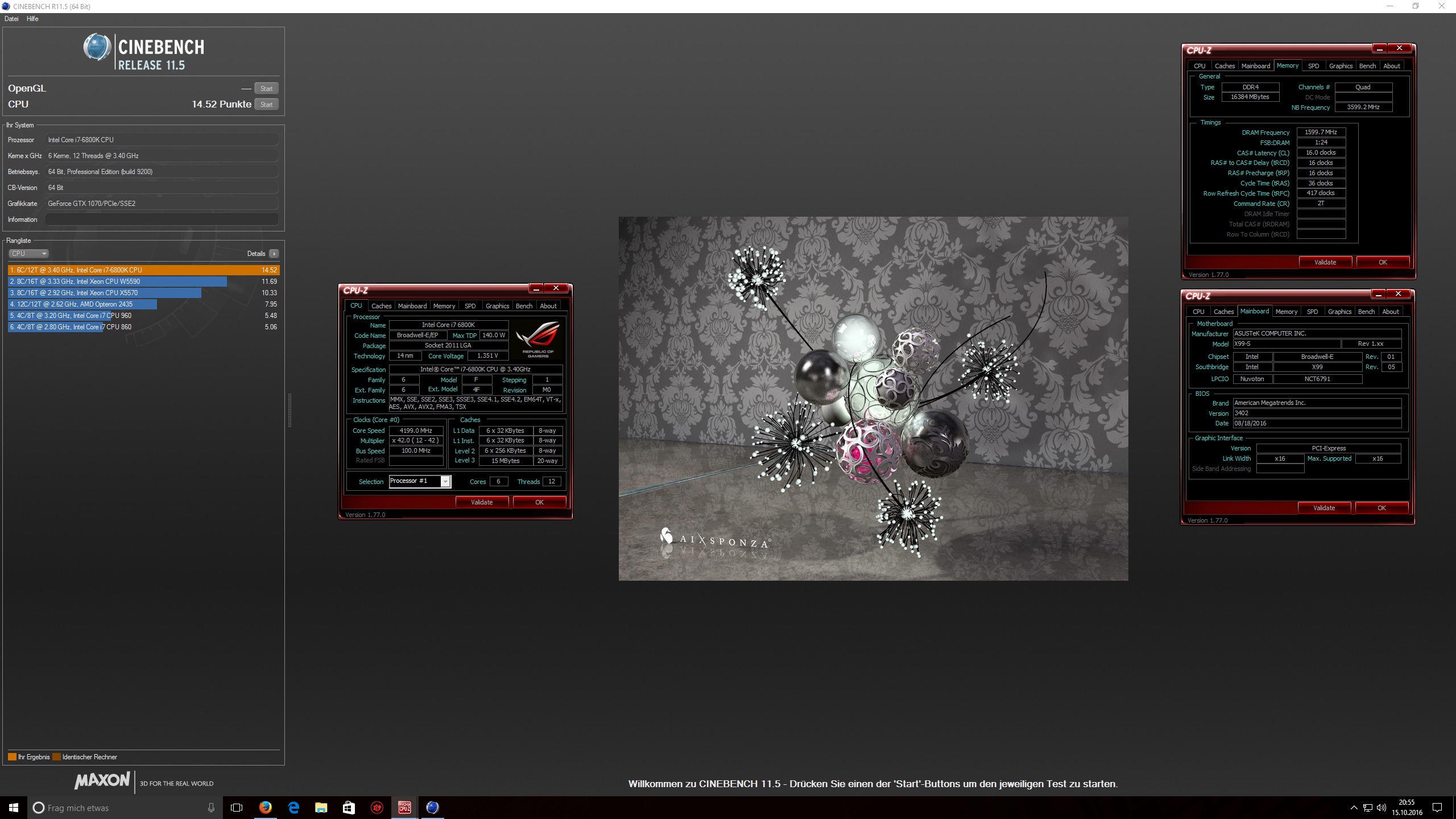Select the Core i7 CPU 860 ranking row
This screenshot has width=1456, height=819.
[143, 327]
